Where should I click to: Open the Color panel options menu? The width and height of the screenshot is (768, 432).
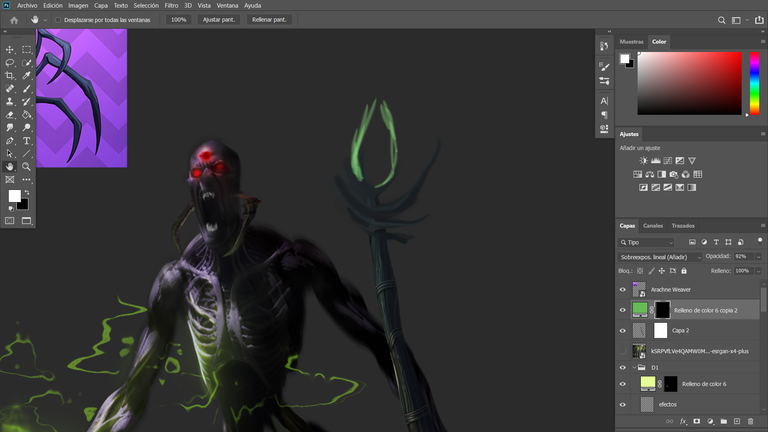tap(763, 42)
